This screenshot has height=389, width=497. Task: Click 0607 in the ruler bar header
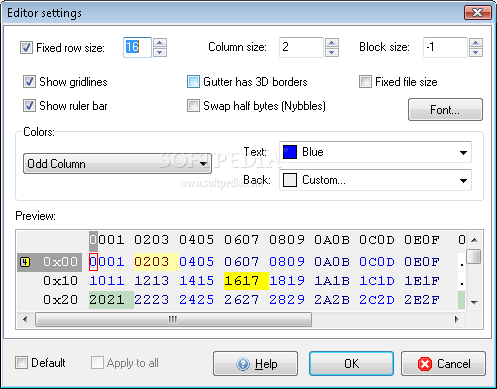[x=241, y=240]
